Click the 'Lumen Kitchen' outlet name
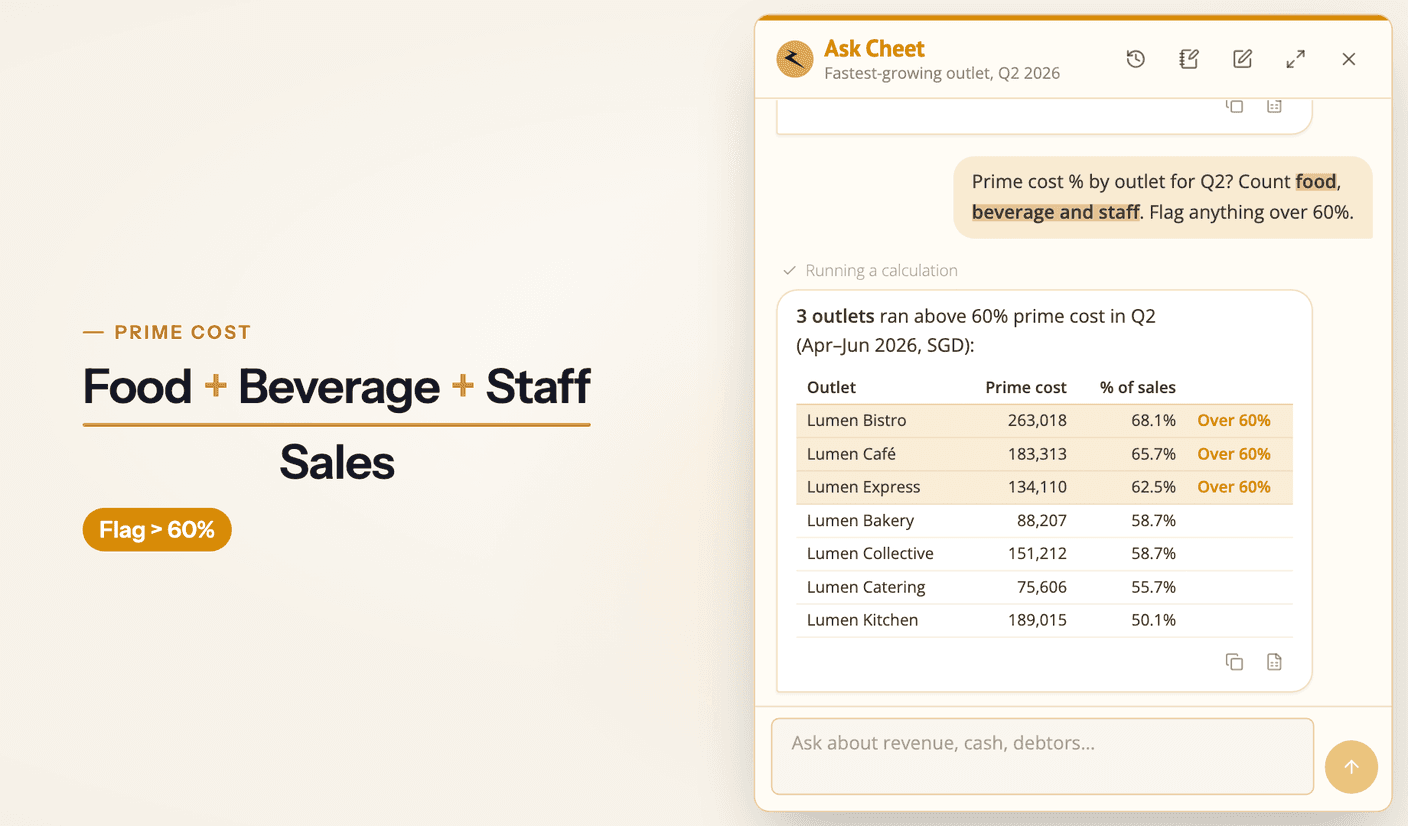The image size is (1408, 826). (862, 620)
